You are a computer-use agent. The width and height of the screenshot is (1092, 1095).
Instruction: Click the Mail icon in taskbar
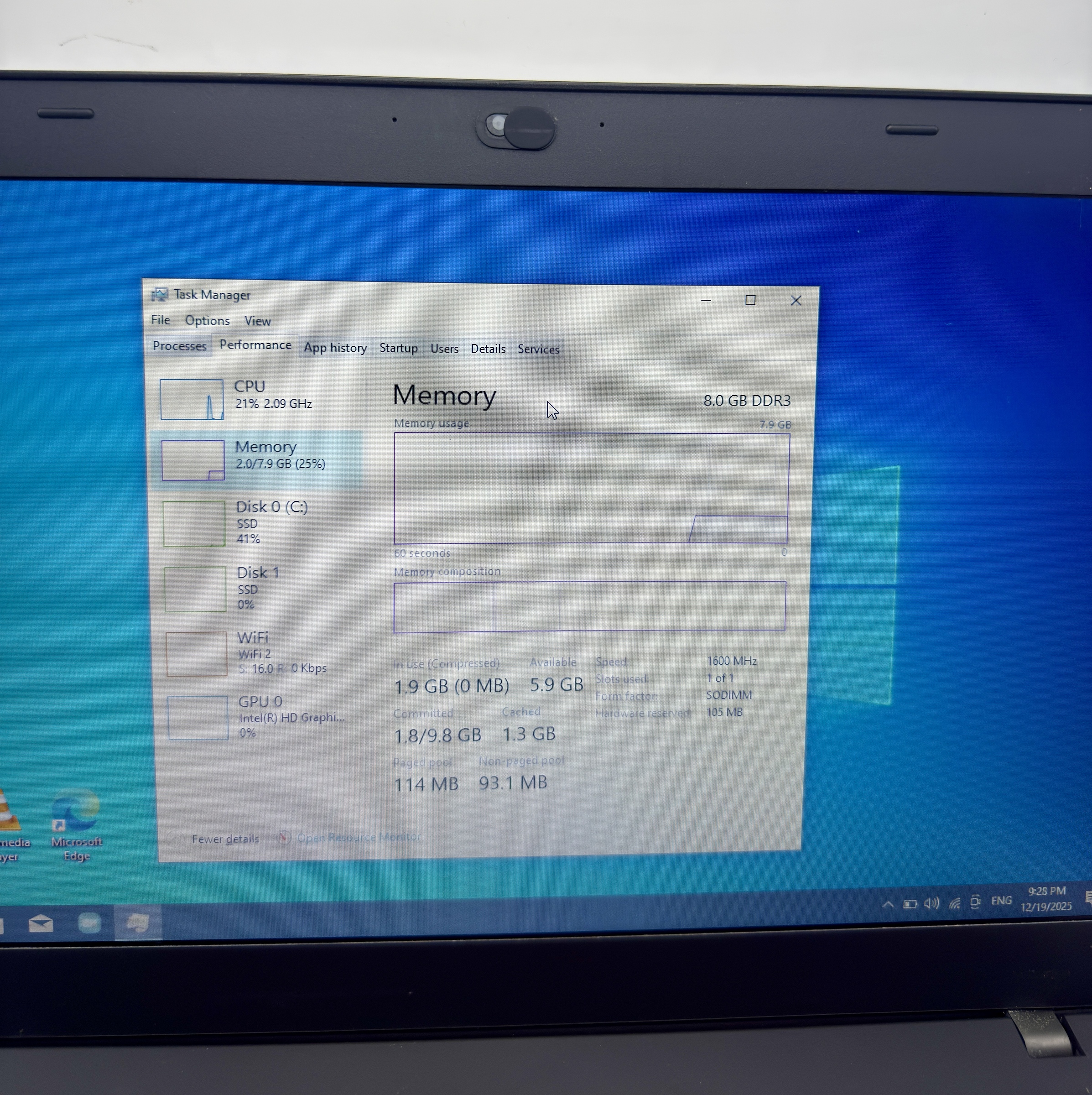pos(41,924)
